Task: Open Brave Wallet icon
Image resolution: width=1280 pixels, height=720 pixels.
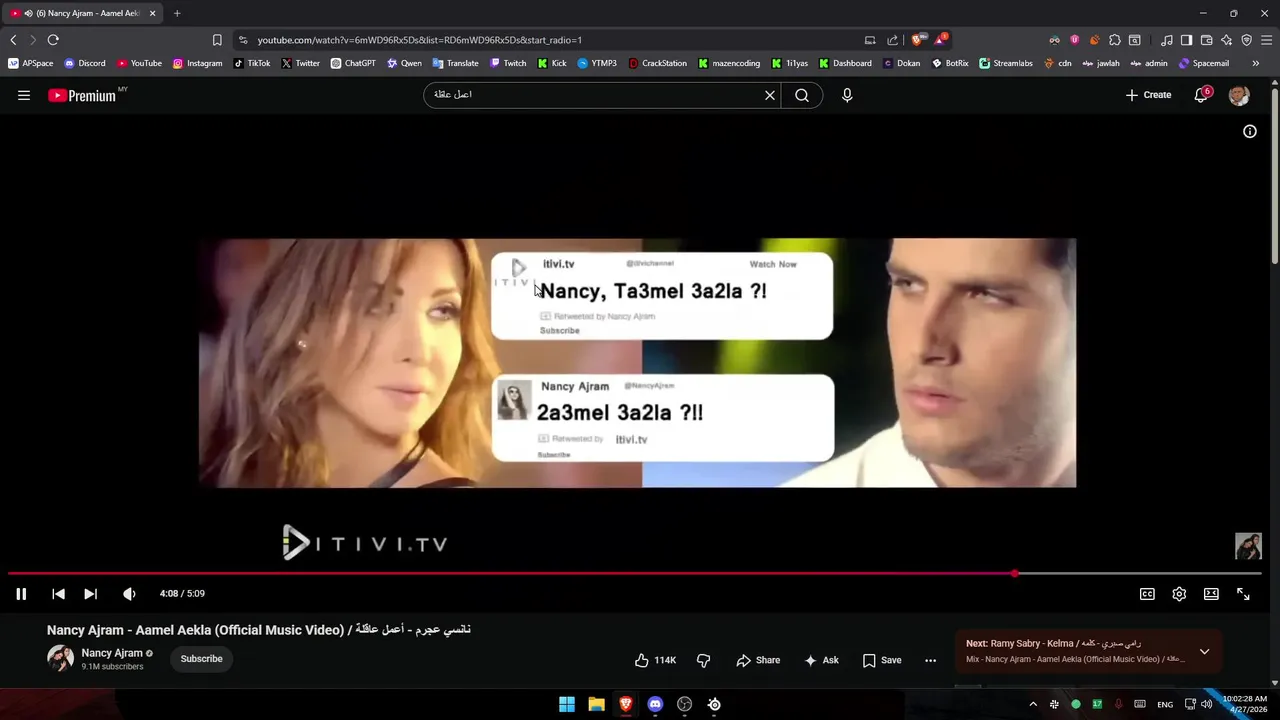Action: click(x=1207, y=40)
